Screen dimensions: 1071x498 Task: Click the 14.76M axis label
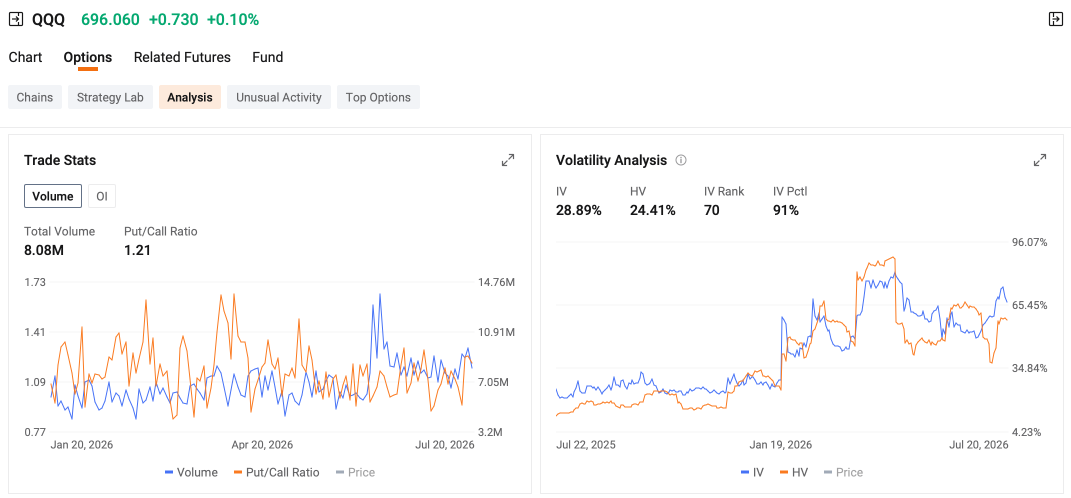[x=497, y=282]
